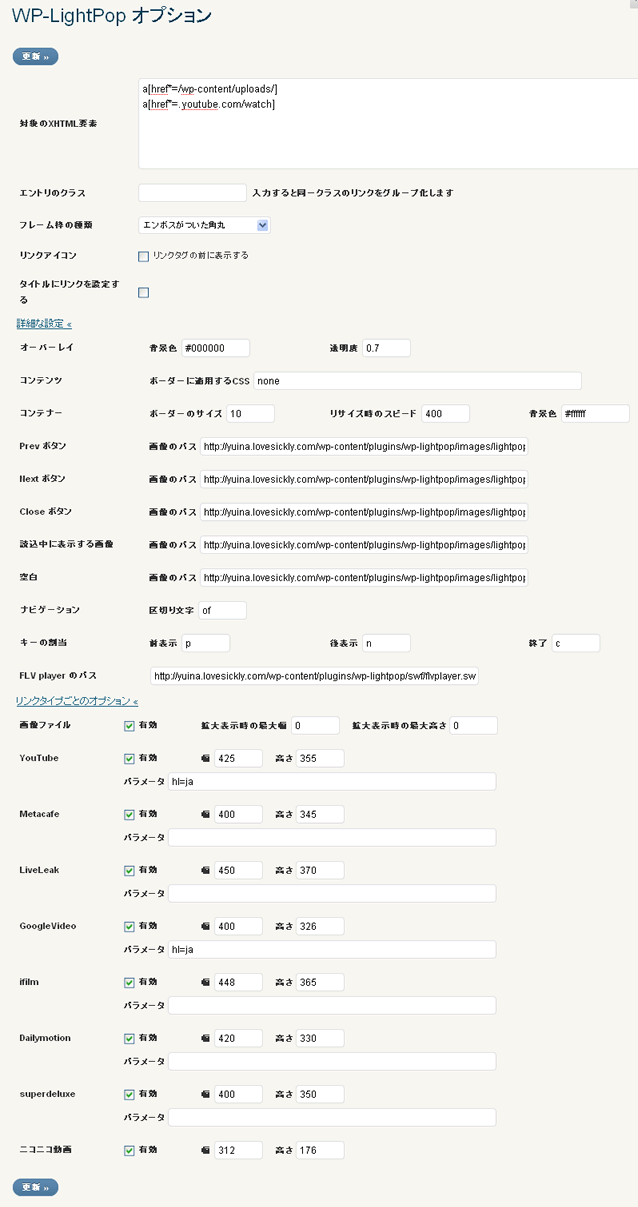This screenshot has height=1207, width=638.
Task: Click the container 背景色 #ffffff field
Action: [x=595, y=414]
